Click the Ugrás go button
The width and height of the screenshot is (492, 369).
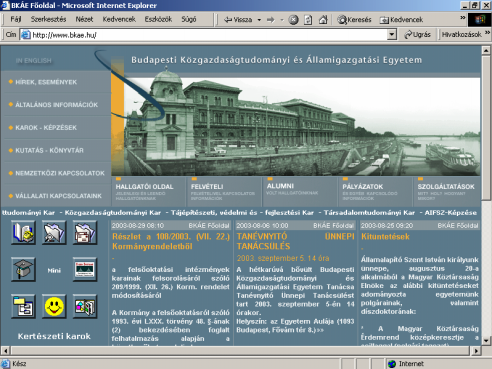pos(417,34)
